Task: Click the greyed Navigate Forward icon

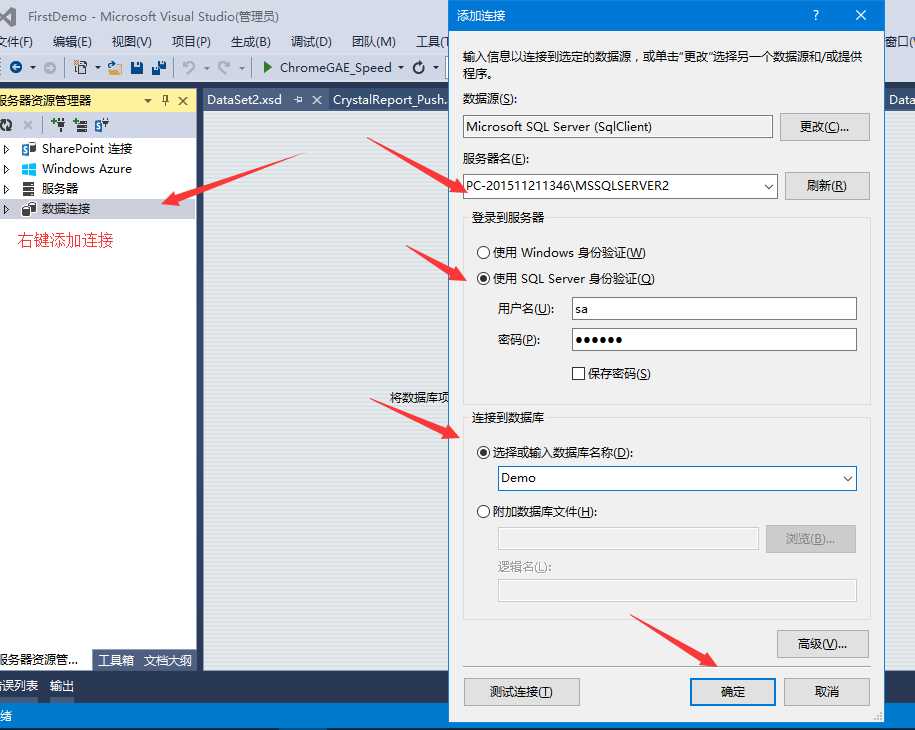Action: (50, 68)
